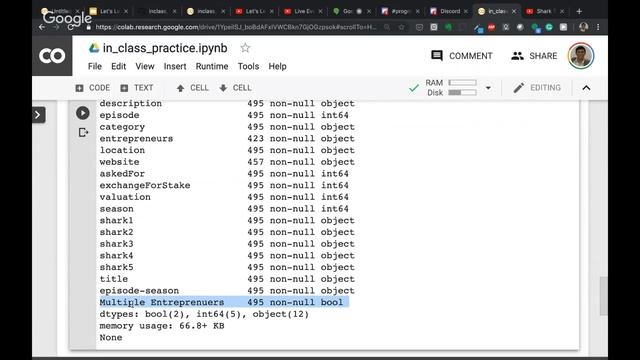The height and width of the screenshot is (360, 640).
Task: Click the 'None' output line
Action: (111, 338)
